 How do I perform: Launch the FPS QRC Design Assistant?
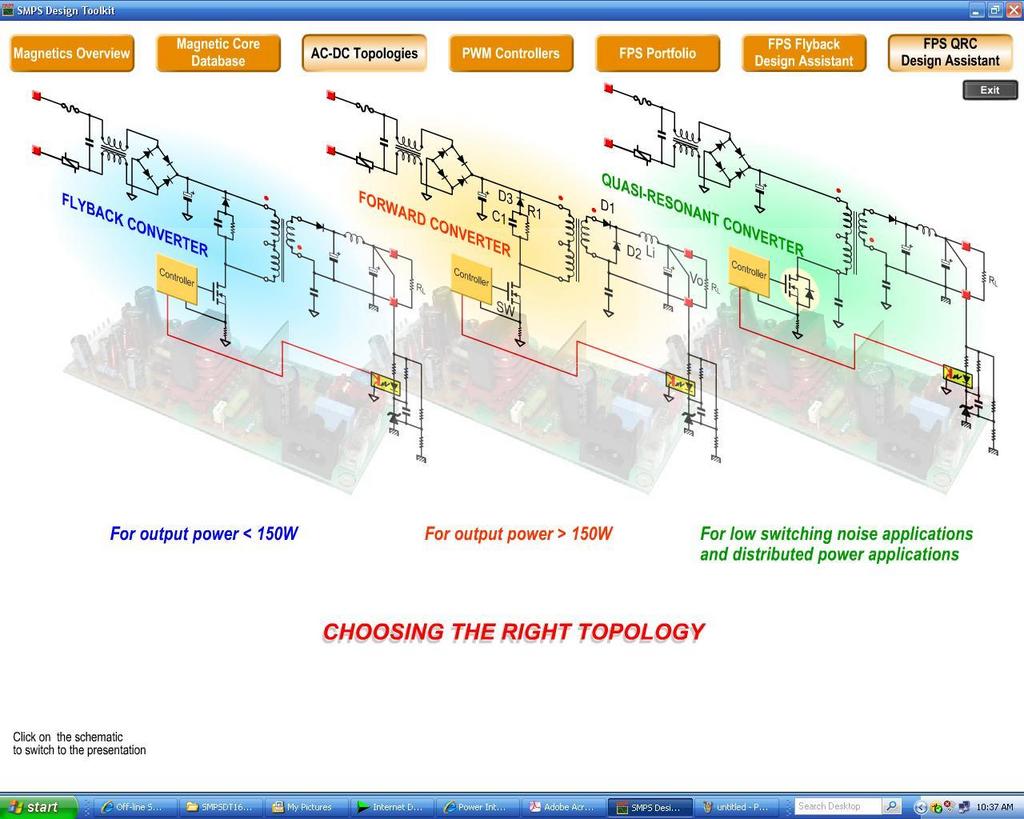click(x=950, y=54)
